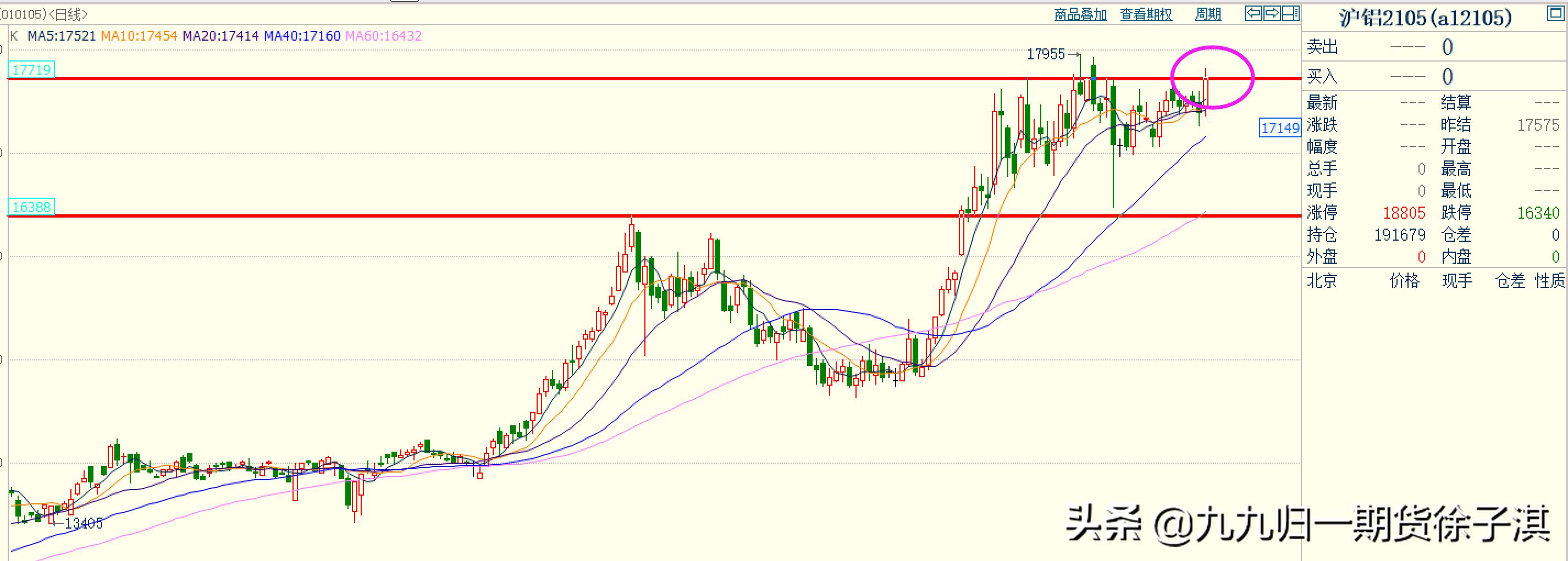
Task: Click the 涨停 limit-up value 18805
Action: click(x=1404, y=213)
